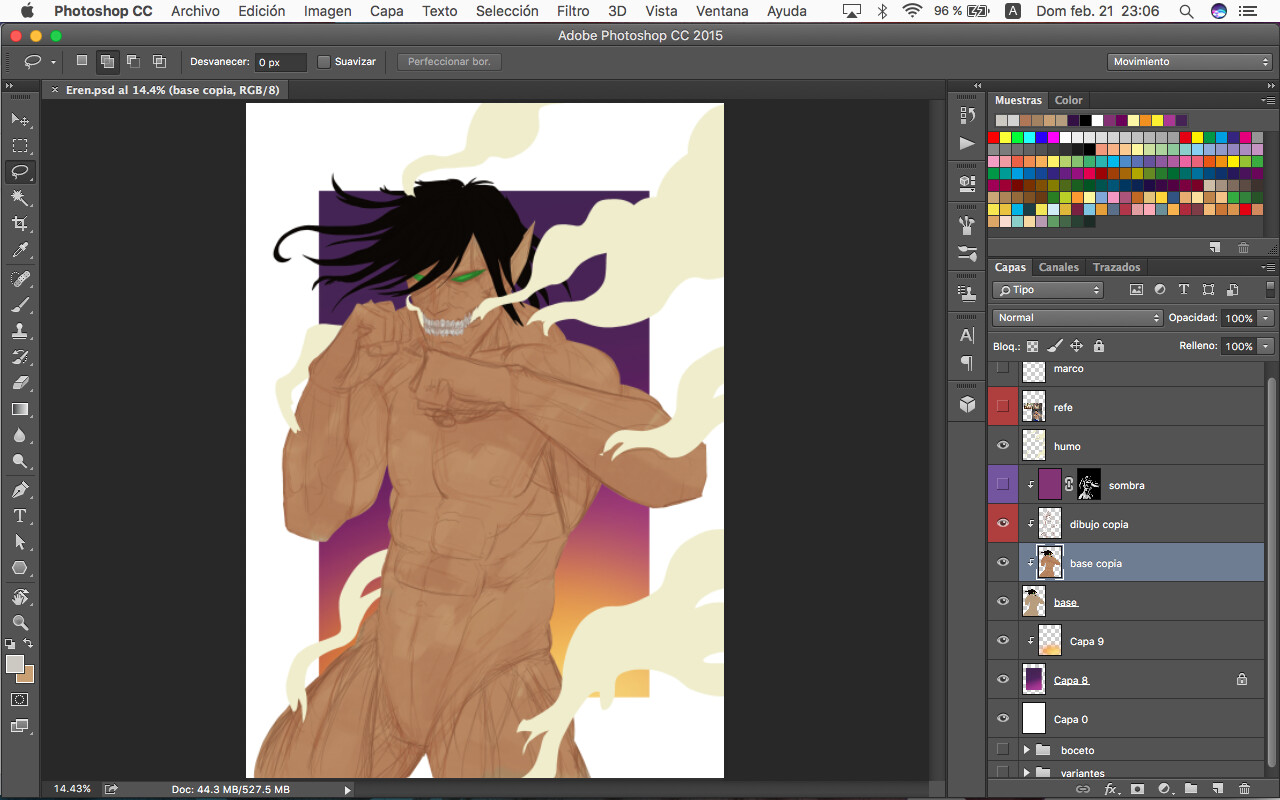Screen dimensions: 1280x800
Task: Select the Healing Brush tool
Action: [x=20, y=279]
